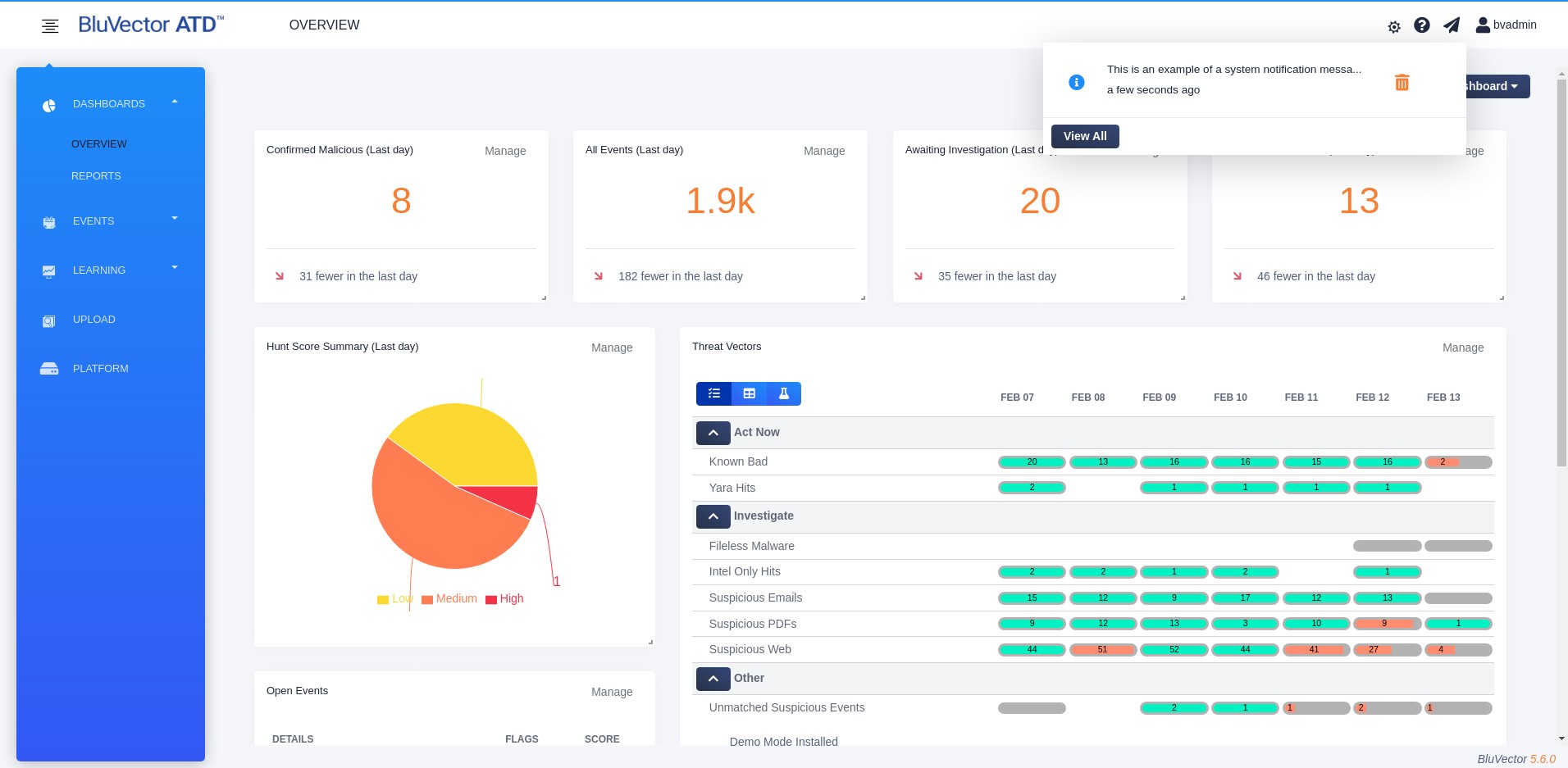1568x768 pixels.
Task: Open the Reports sidebar item
Action: [96, 176]
